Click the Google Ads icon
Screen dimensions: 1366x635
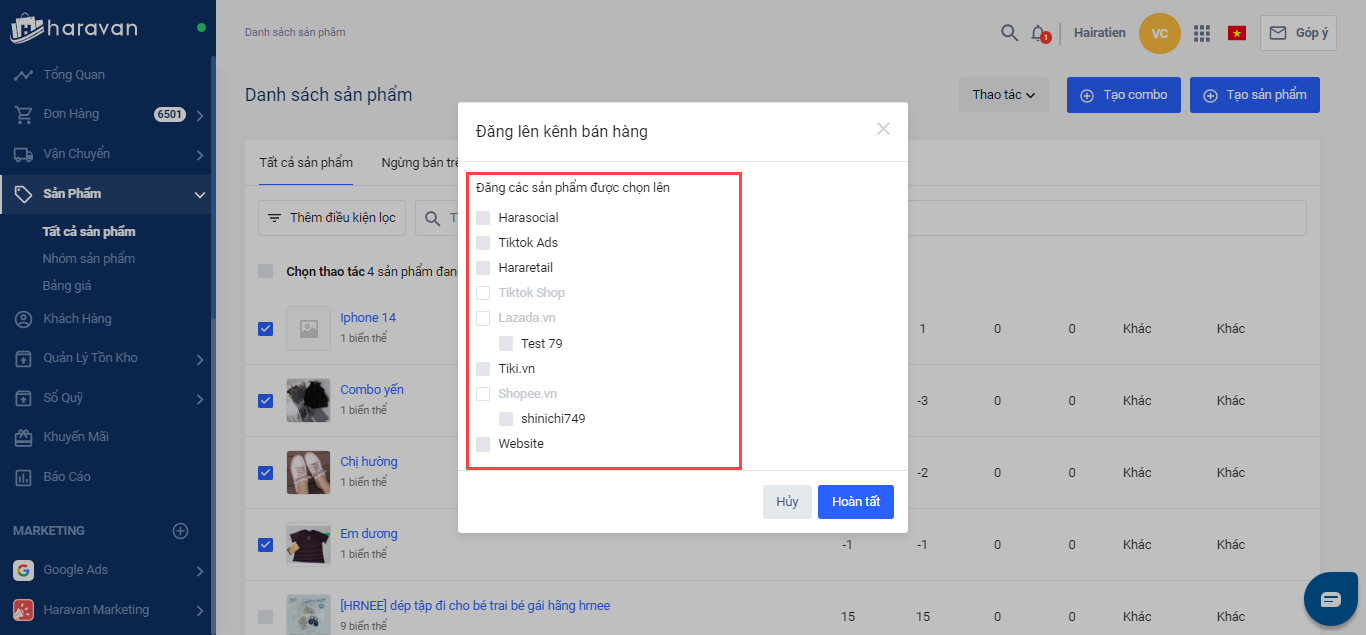pyautogui.click(x=23, y=570)
